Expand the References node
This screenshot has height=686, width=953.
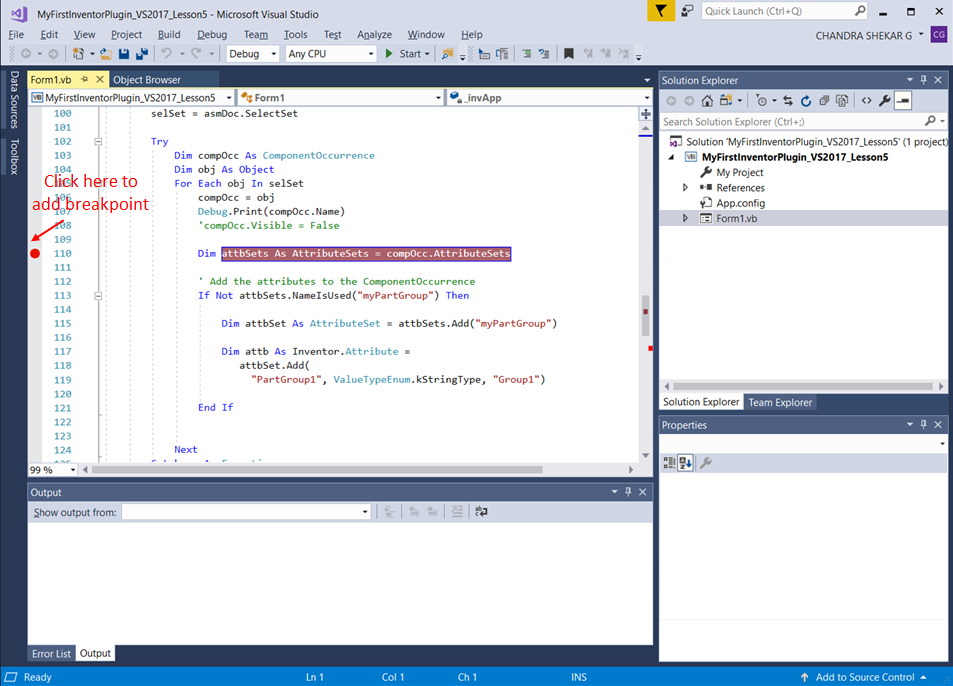[x=685, y=188]
